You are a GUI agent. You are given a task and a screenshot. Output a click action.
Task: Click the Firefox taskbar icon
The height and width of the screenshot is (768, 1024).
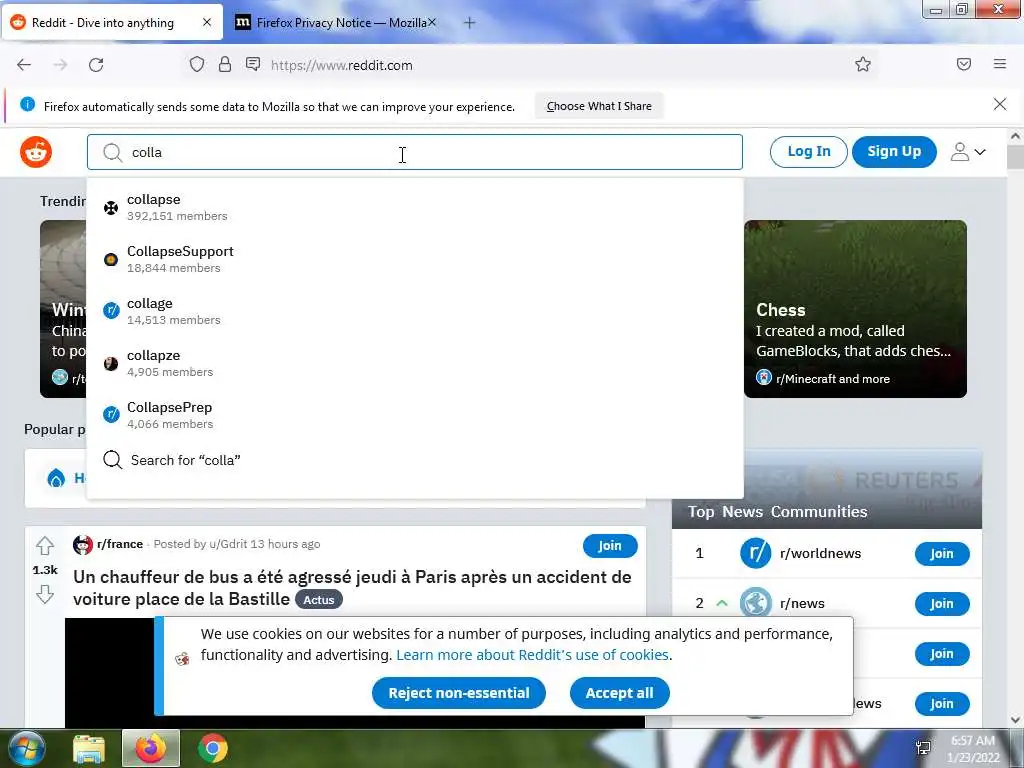[x=151, y=748]
